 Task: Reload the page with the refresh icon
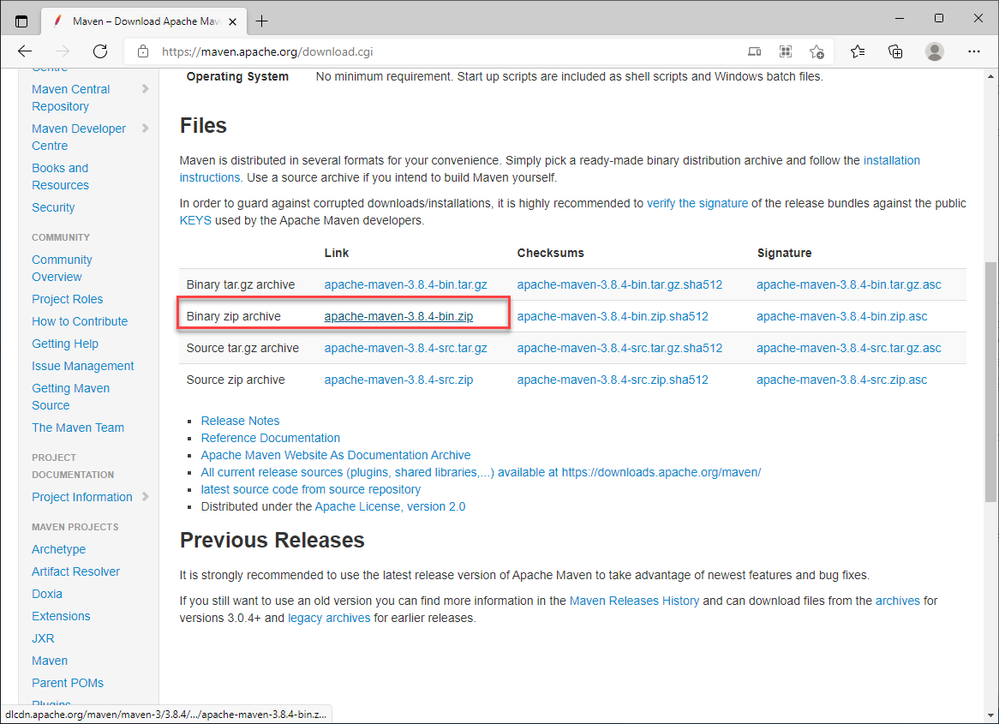(100, 52)
